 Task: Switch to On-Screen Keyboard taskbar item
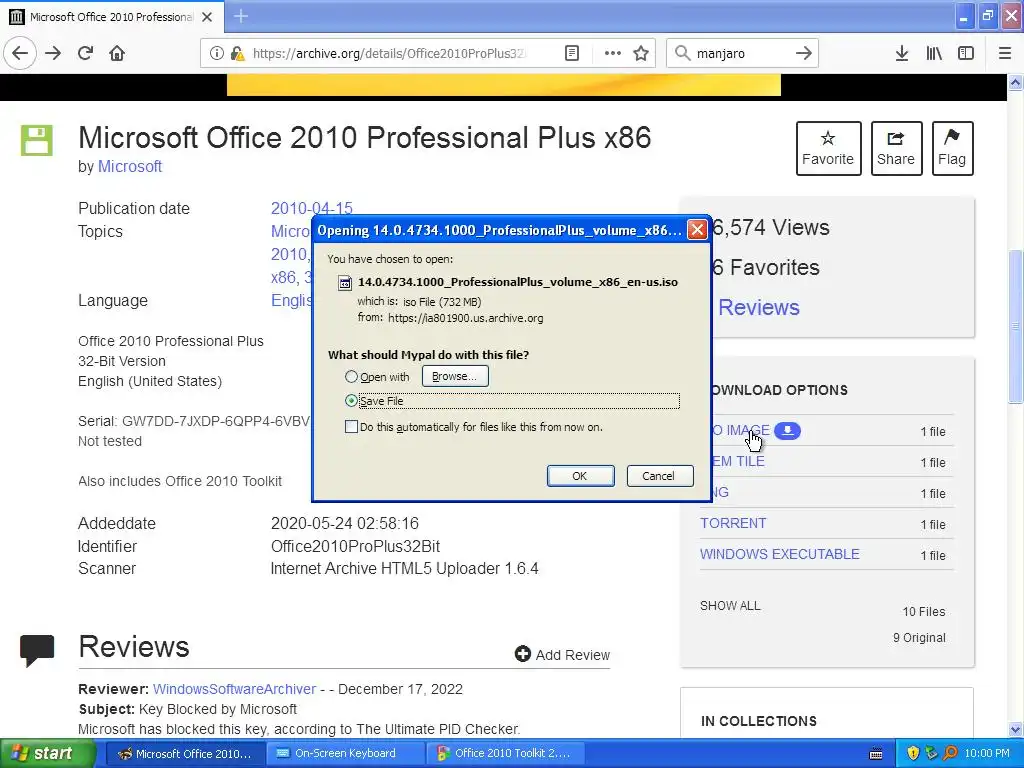(345, 754)
